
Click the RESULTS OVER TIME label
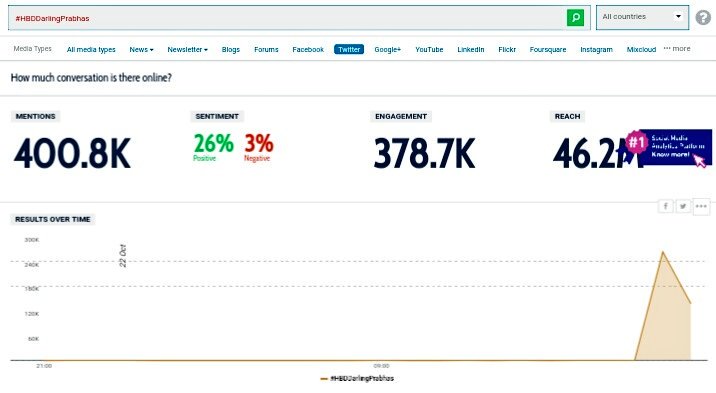pos(53,219)
